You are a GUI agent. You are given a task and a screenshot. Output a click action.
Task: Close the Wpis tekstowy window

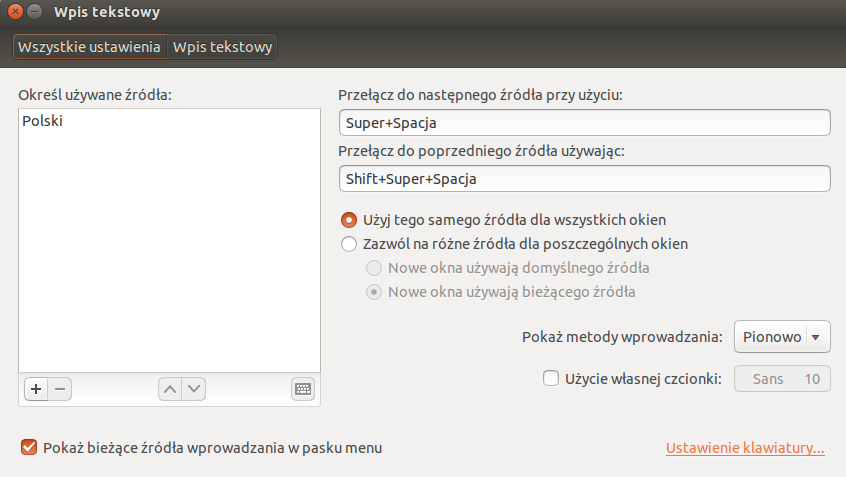click(x=15, y=12)
